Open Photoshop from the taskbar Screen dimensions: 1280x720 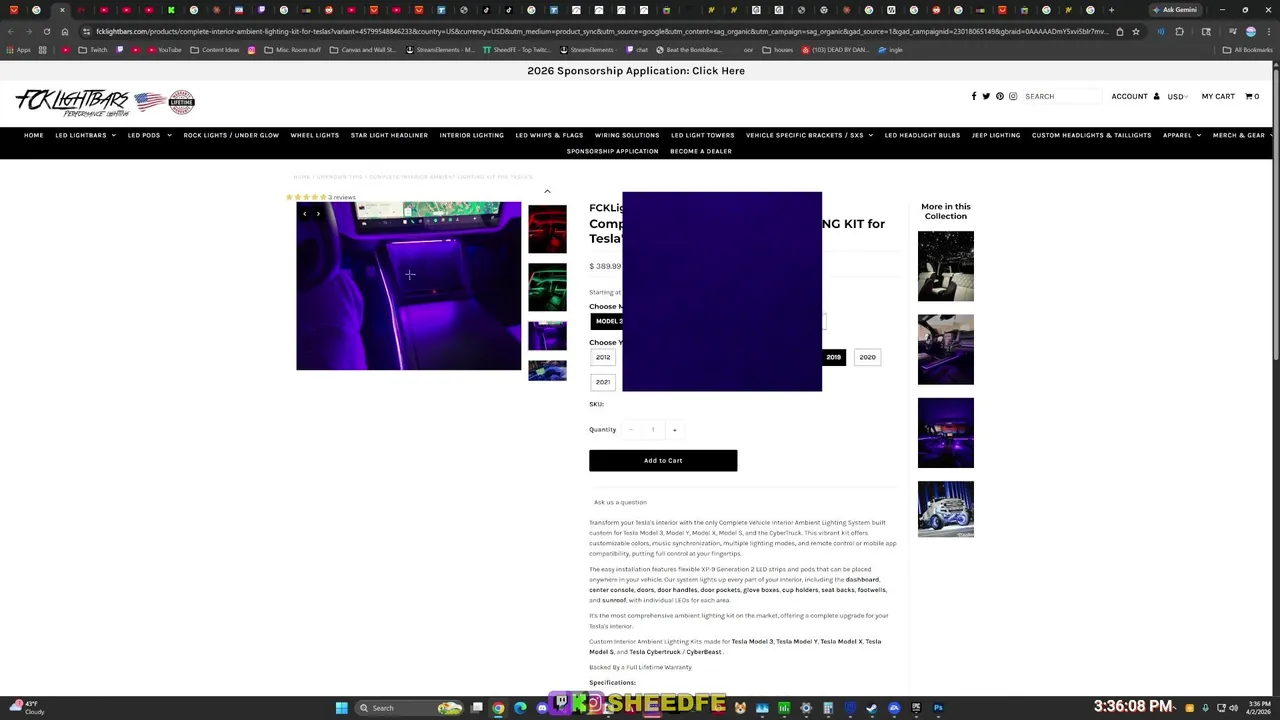click(938, 708)
